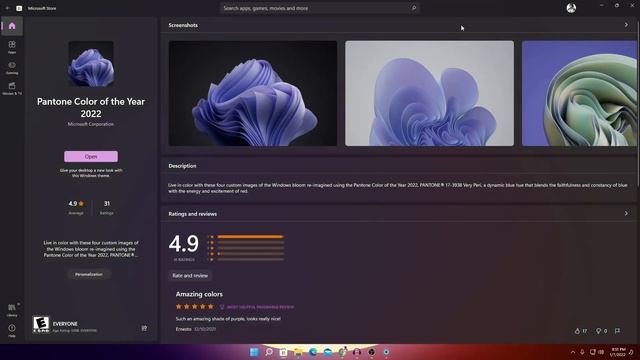Click the 5-star rating bar
640x360 pixels.
tap(251, 237)
